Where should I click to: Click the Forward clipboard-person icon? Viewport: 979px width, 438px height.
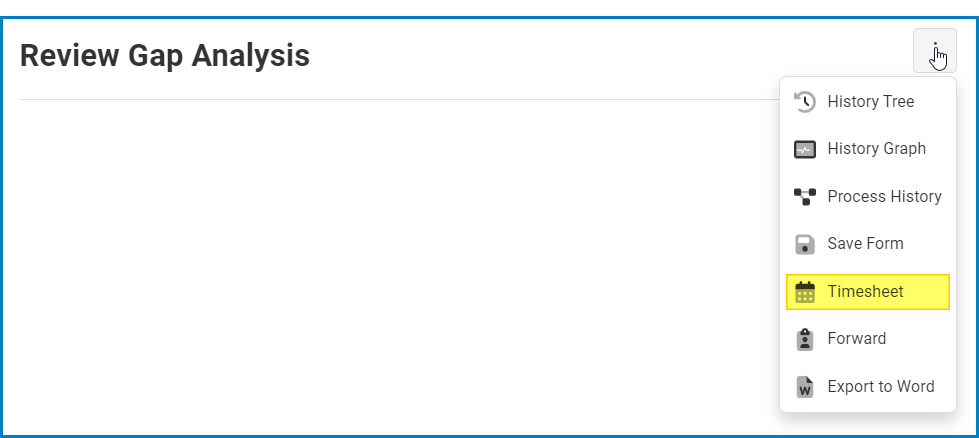coord(805,339)
